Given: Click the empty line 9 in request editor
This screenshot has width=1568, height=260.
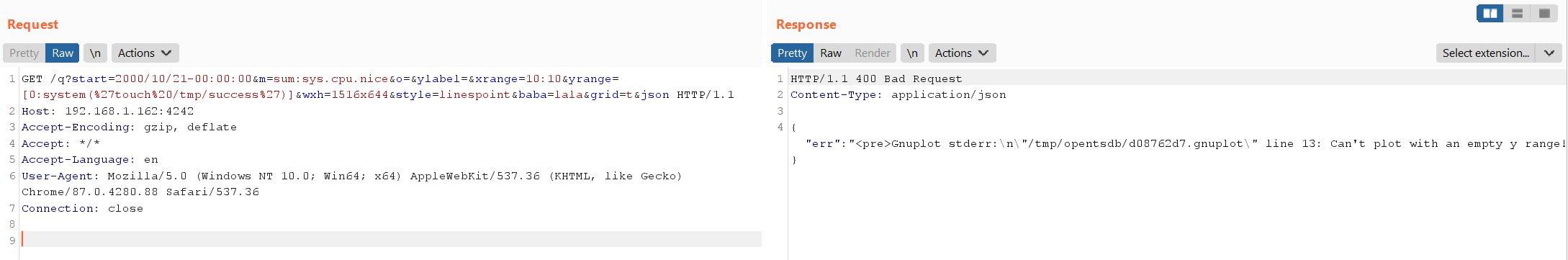Looking at the screenshot, I should 391,240.
